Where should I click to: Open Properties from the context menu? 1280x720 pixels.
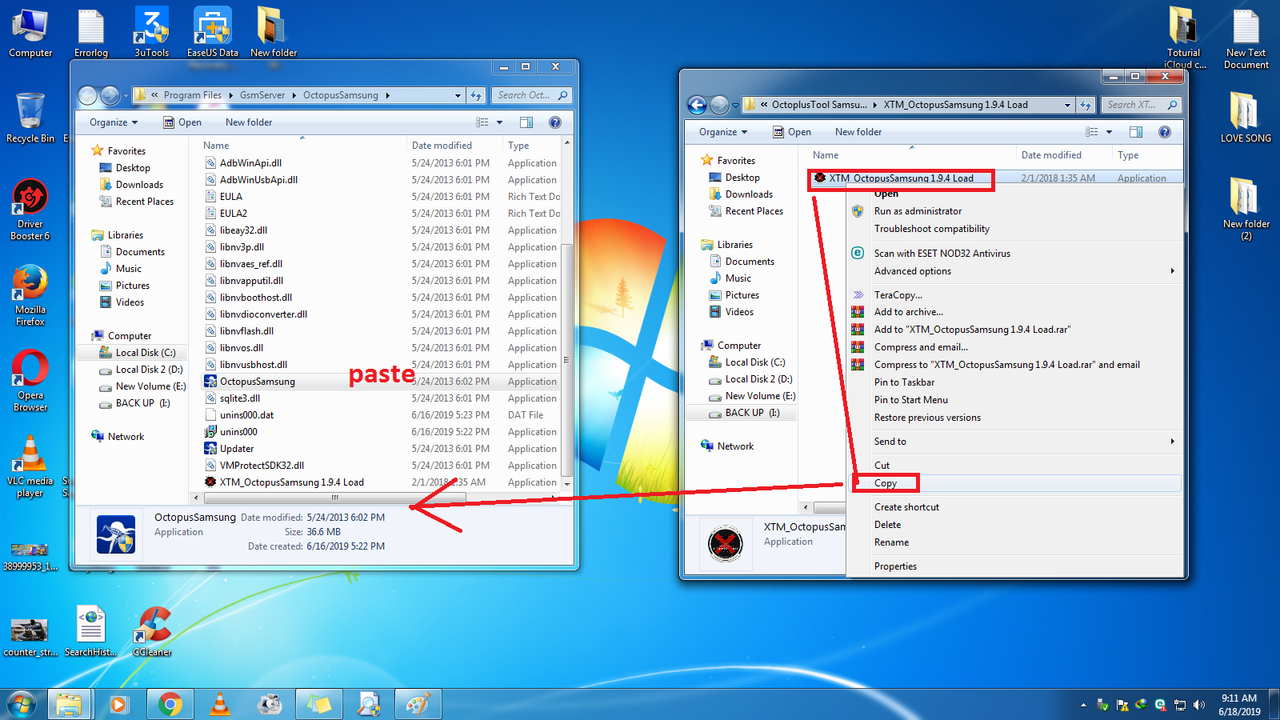(x=1014, y=566)
